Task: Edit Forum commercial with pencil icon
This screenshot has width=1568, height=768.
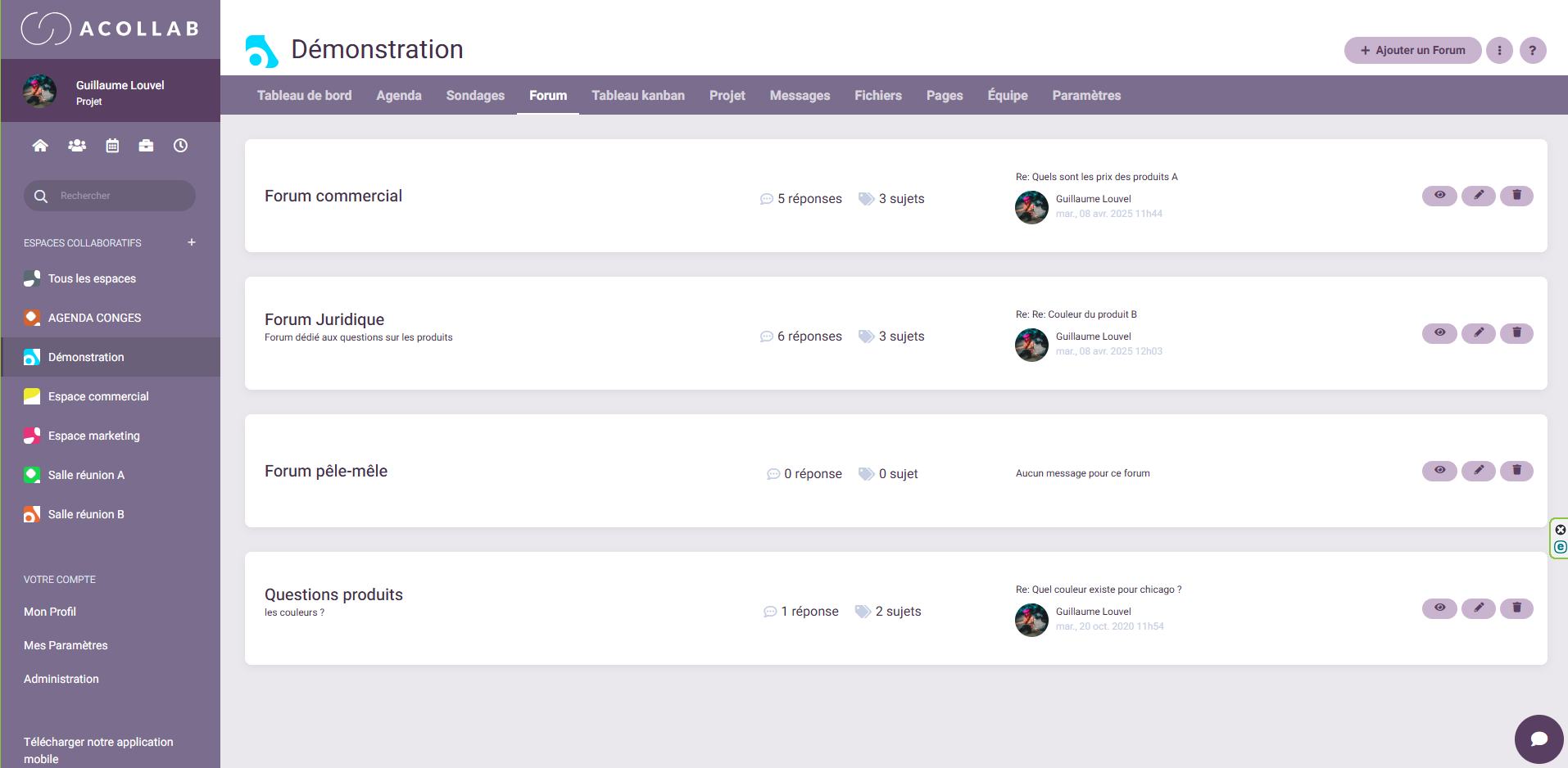Action: (1478, 196)
